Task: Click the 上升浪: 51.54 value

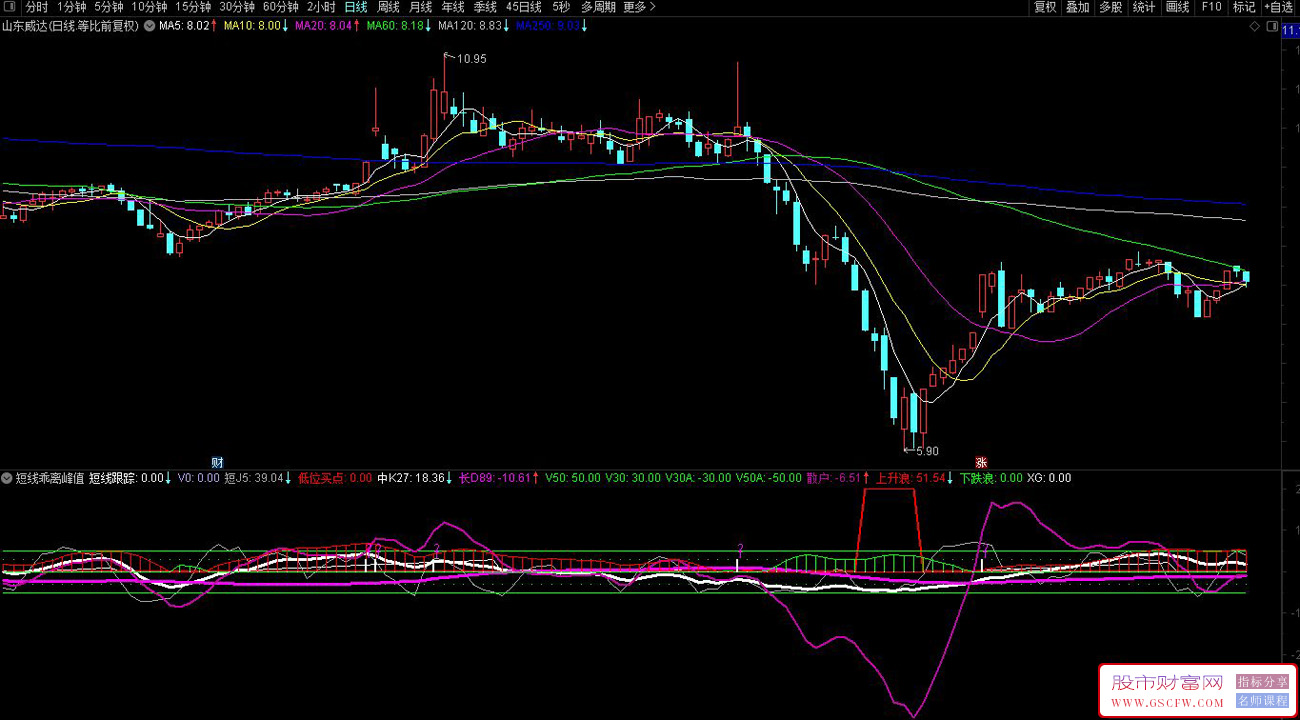Action: coord(911,478)
